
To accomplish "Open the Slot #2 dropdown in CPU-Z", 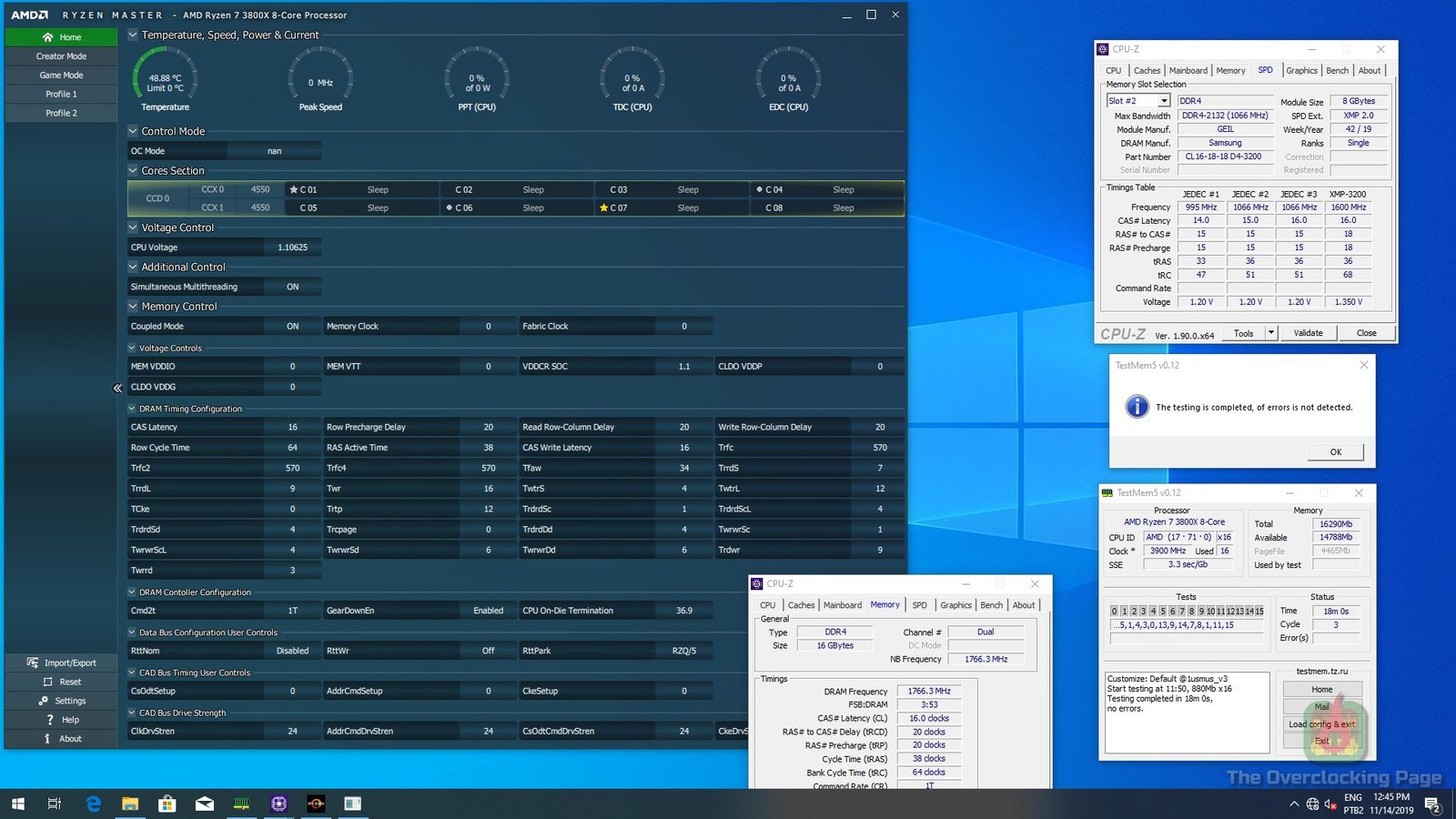I will click(1163, 101).
